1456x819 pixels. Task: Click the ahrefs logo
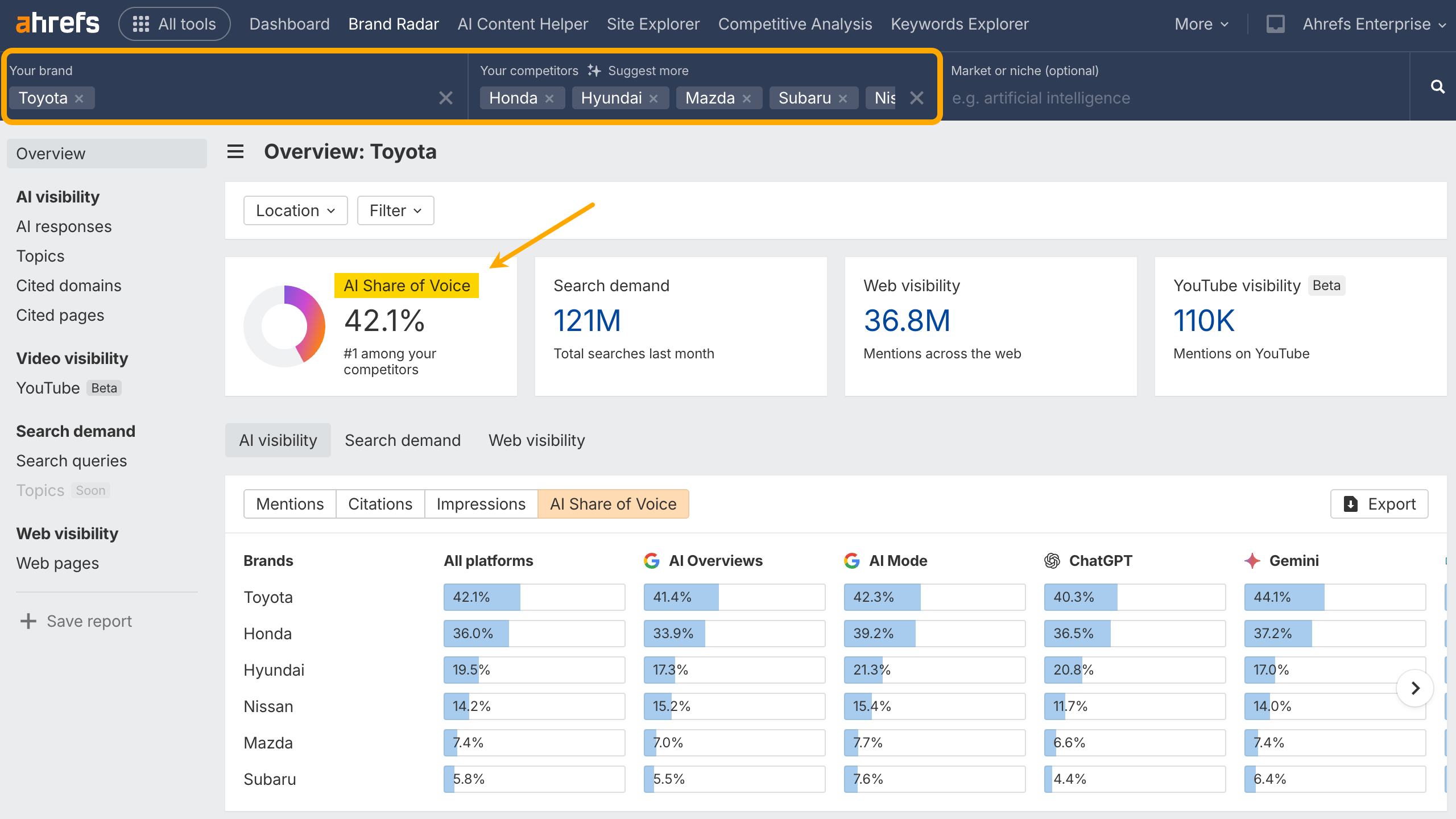57,23
